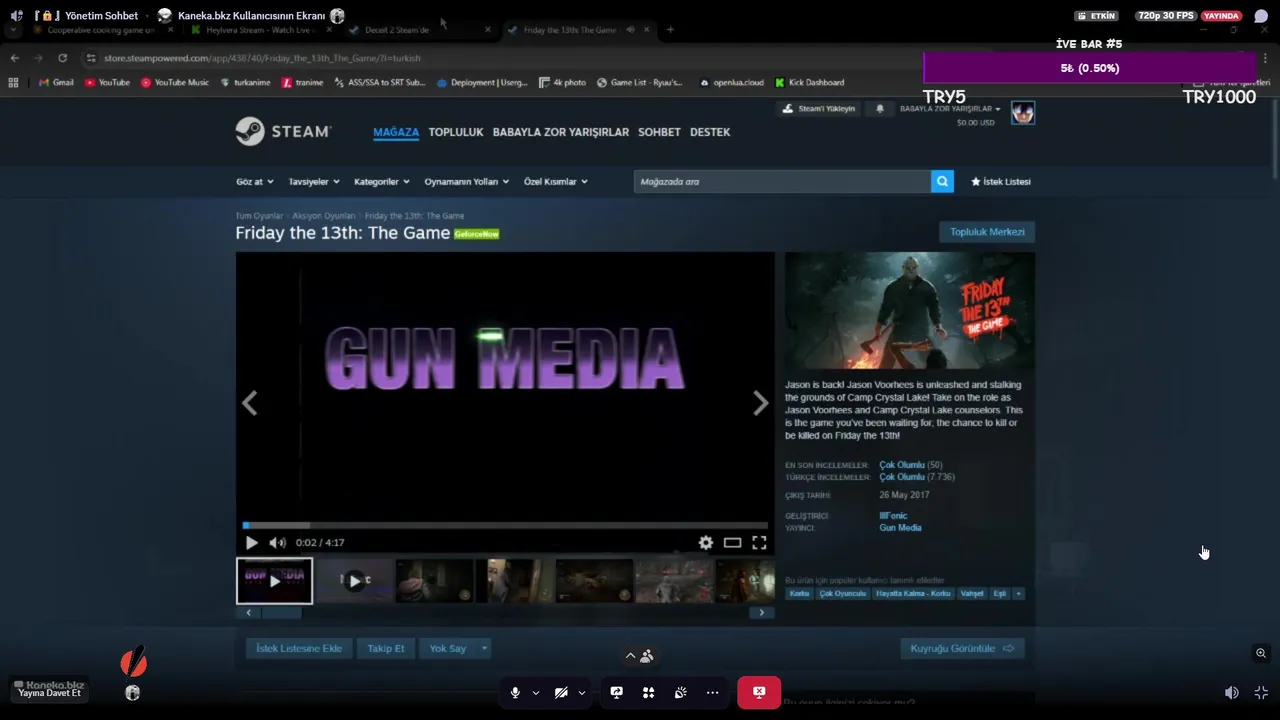Viewport: 1280px width, 720px height.
Task: Toggle the microphone in the call bar
Action: pyautogui.click(x=515, y=692)
